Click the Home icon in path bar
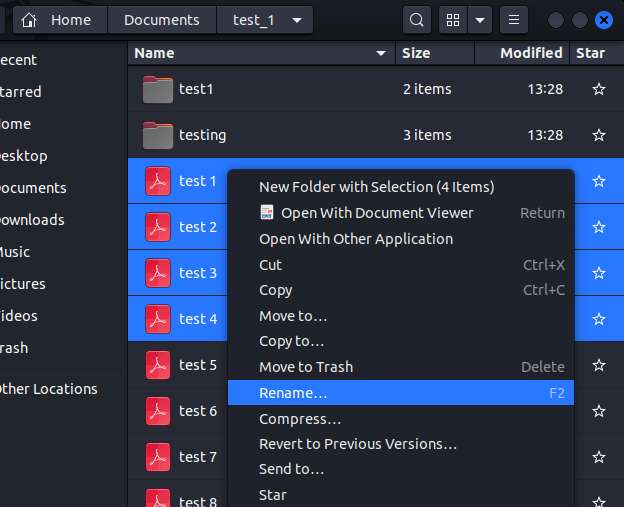624x507 pixels. coord(30,20)
